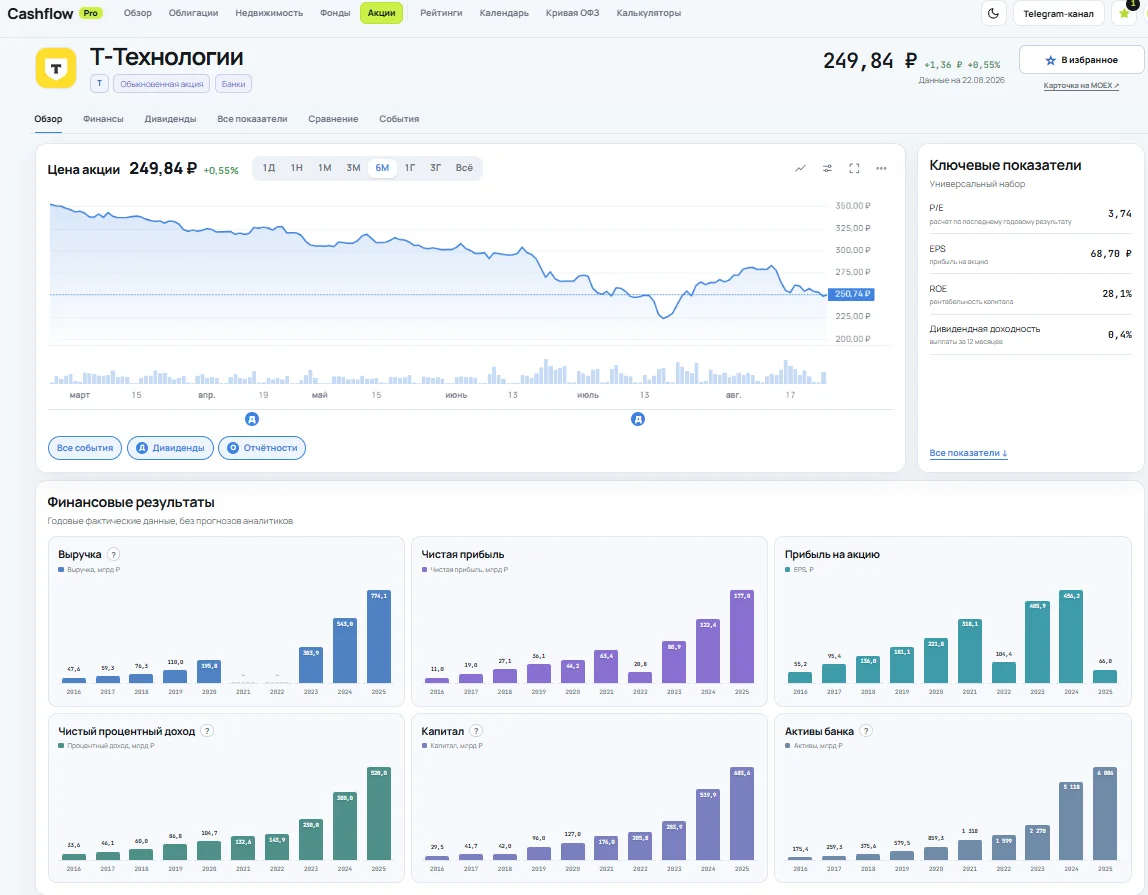Toggle Все события filter
1148x895 pixels.
[x=85, y=448]
